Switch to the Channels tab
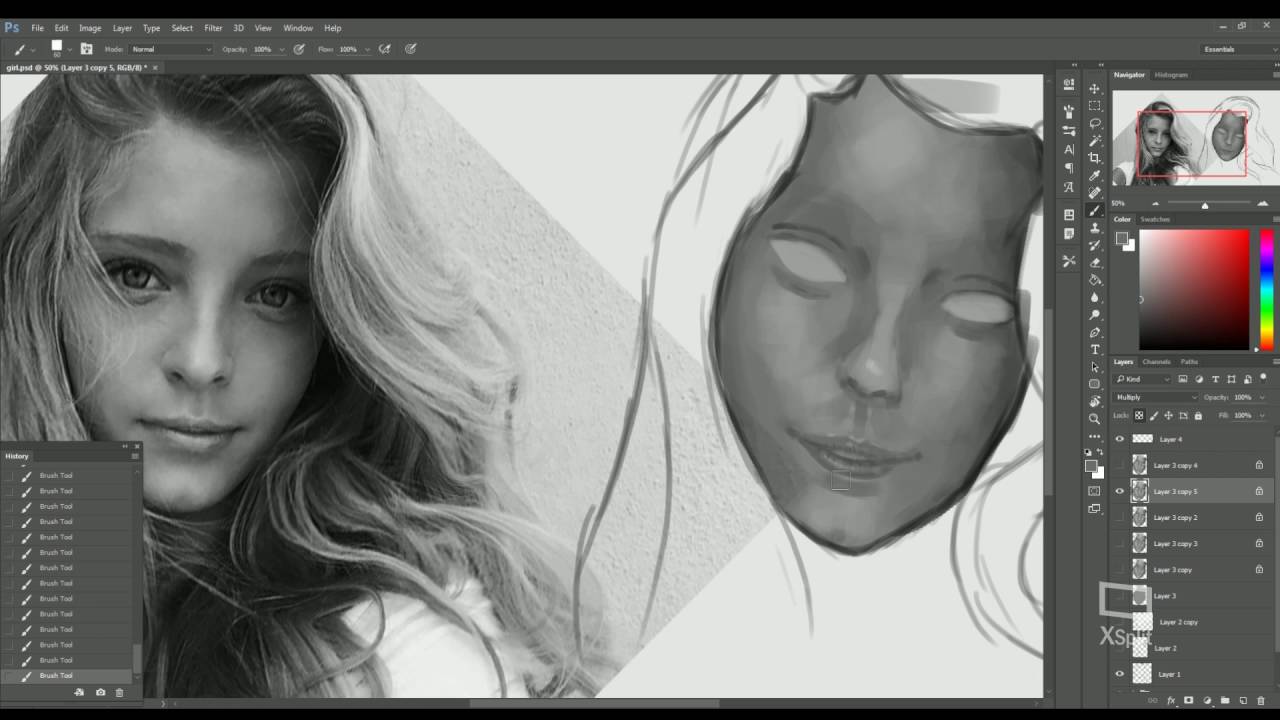Viewport: 1280px width, 720px height. tap(1156, 361)
